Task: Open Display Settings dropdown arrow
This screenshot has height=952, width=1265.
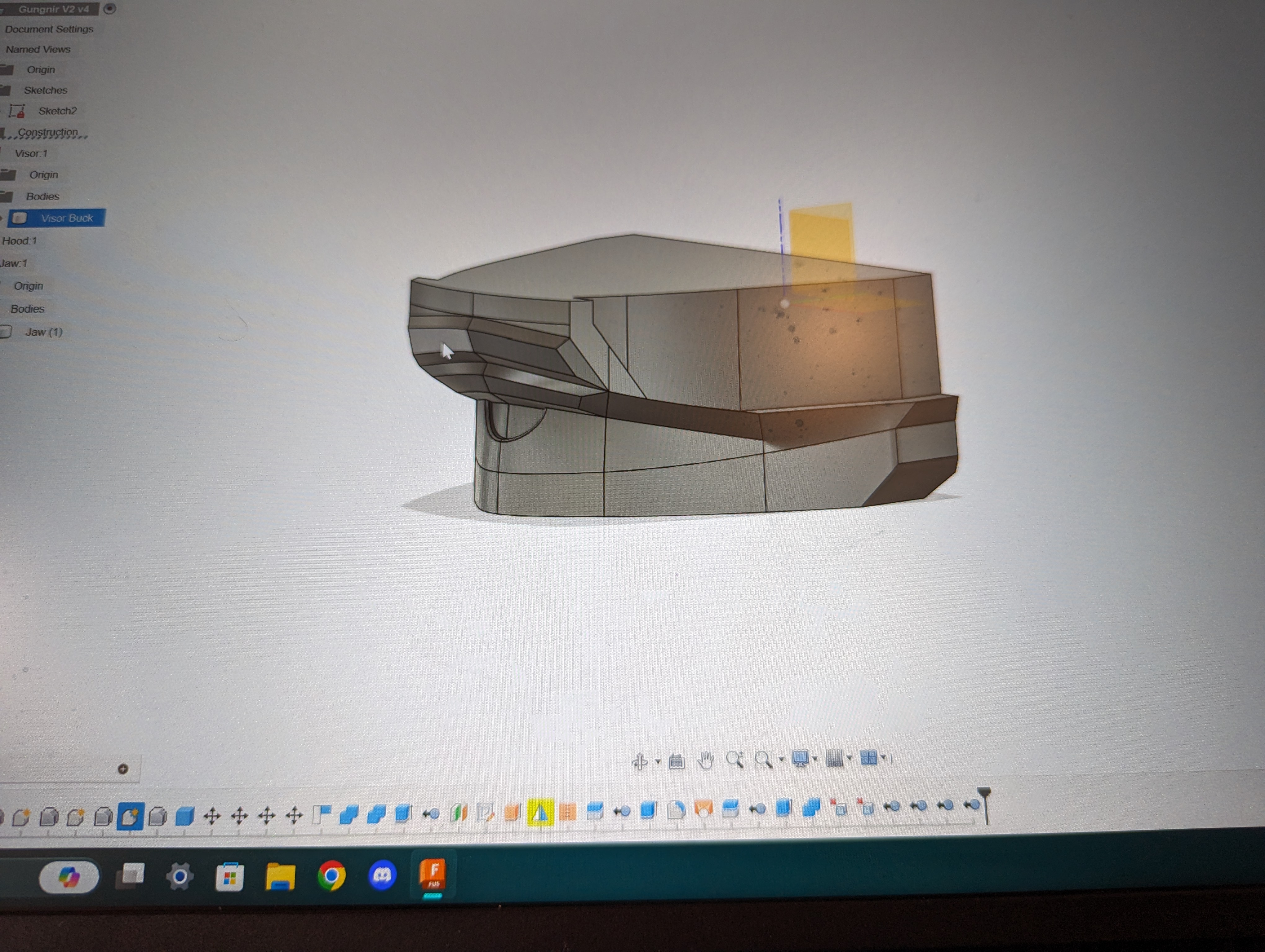Action: tap(815, 759)
